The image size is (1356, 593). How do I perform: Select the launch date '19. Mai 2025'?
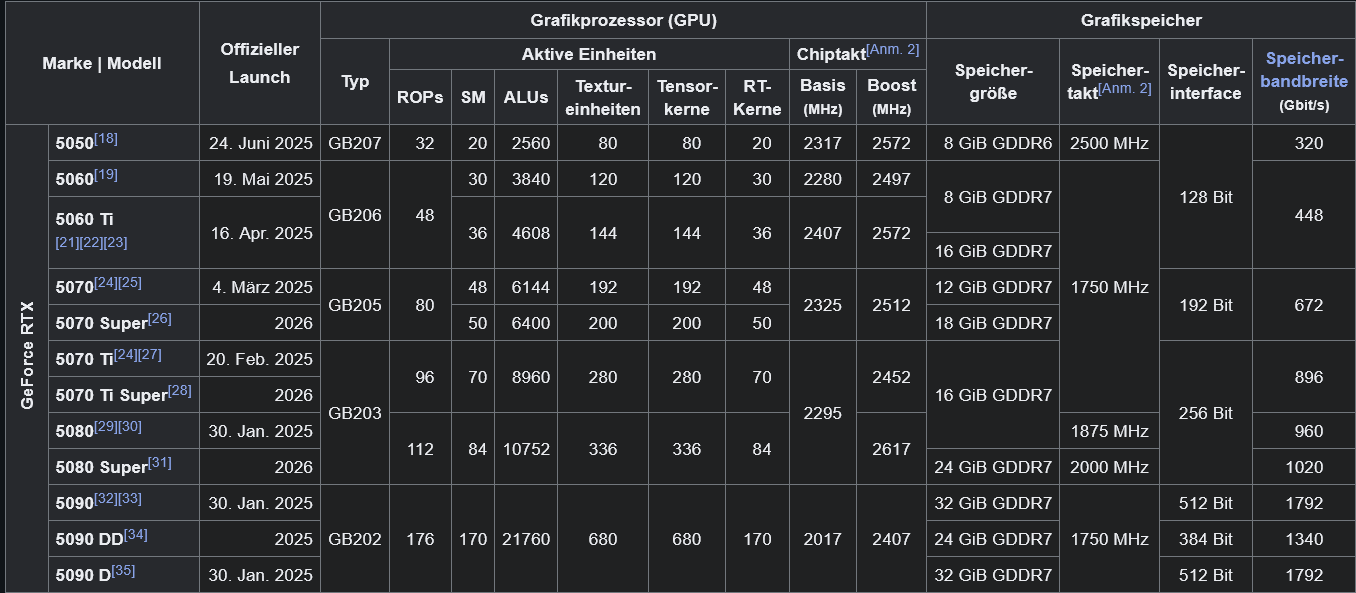pyautogui.click(x=264, y=179)
